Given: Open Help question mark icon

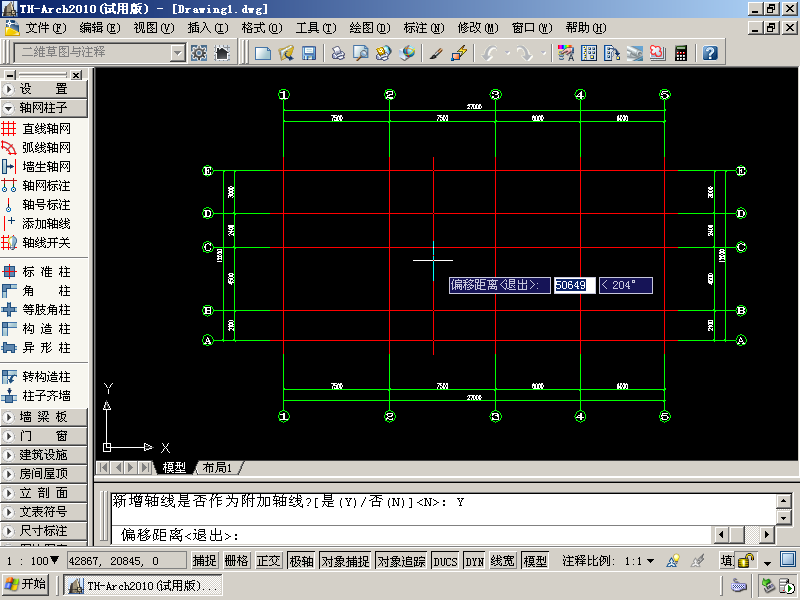Looking at the screenshot, I should pyautogui.click(x=710, y=53).
